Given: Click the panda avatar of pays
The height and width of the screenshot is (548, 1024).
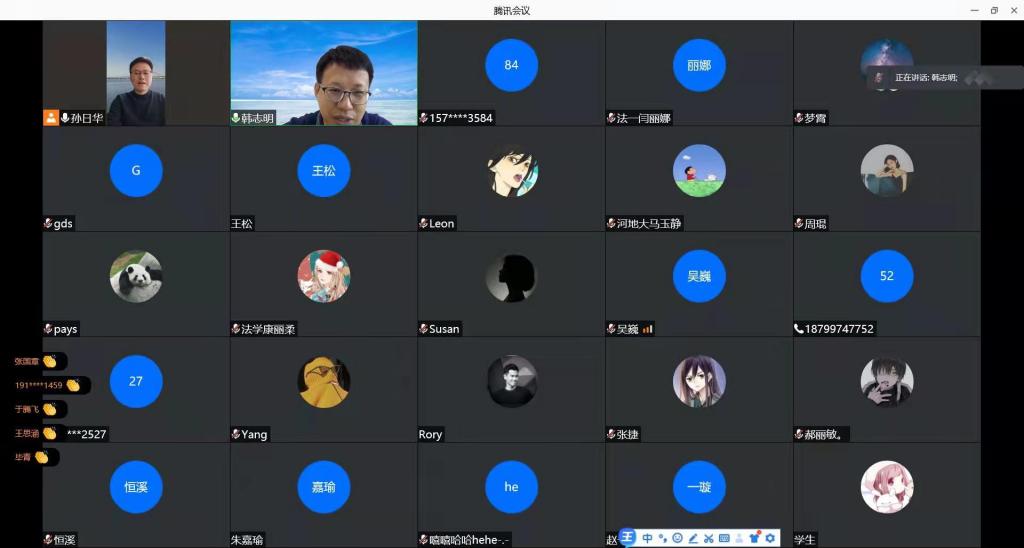Looking at the screenshot, I should click(x=136, y=276).
